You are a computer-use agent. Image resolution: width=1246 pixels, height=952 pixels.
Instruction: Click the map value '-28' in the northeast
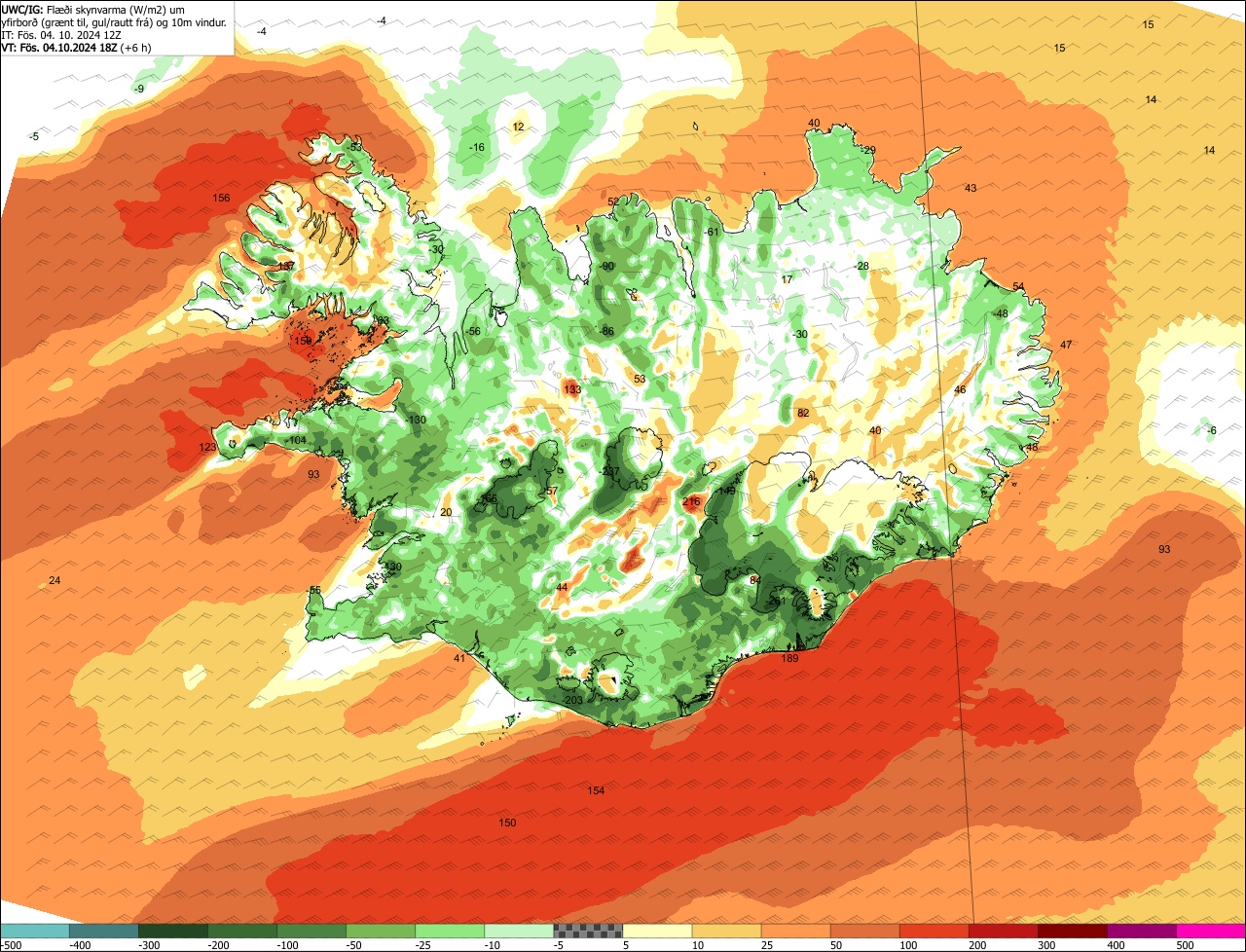coord(861,267)
